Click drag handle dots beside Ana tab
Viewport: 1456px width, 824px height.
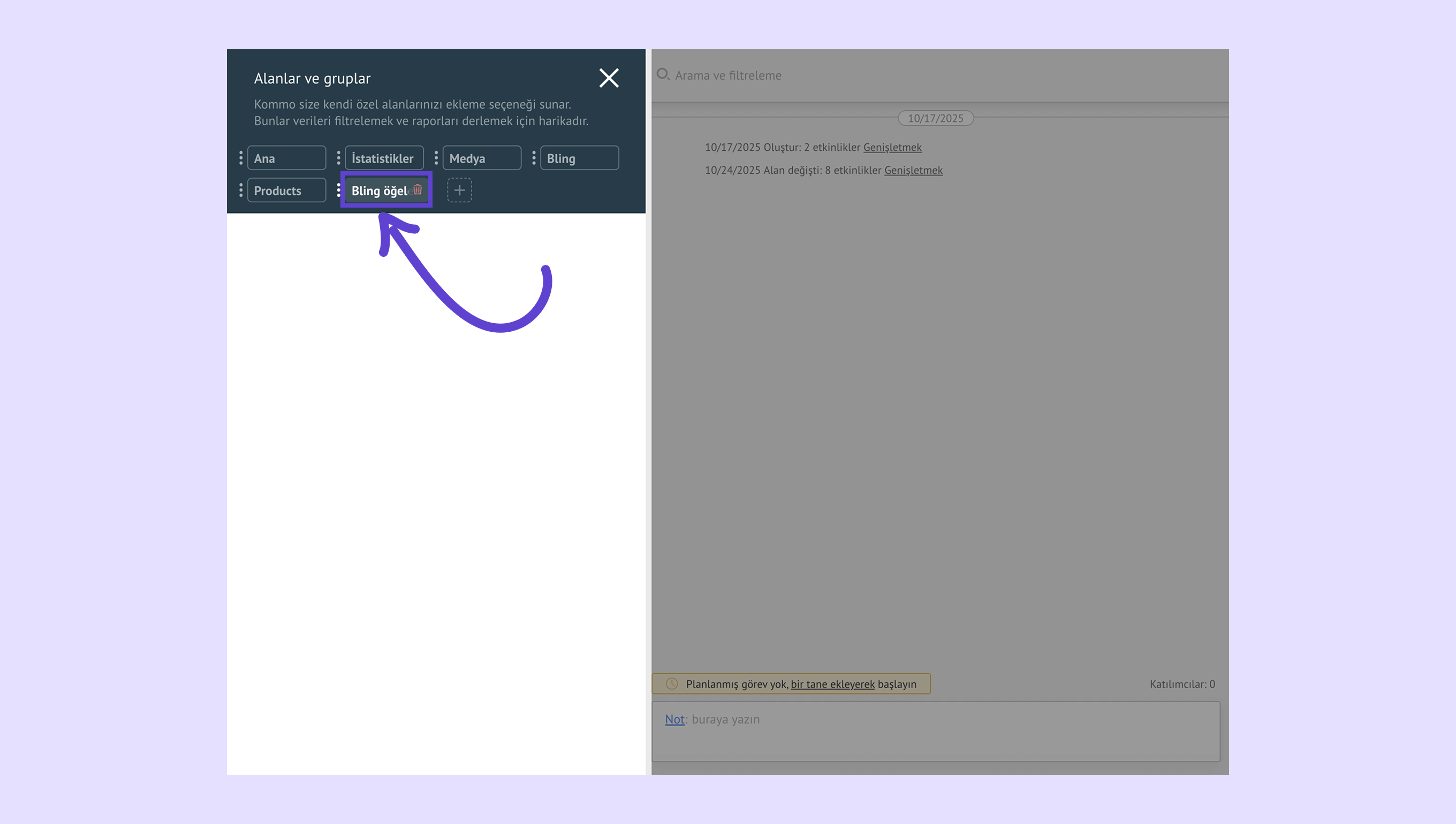pyautogui.click(x=241, y=158)
